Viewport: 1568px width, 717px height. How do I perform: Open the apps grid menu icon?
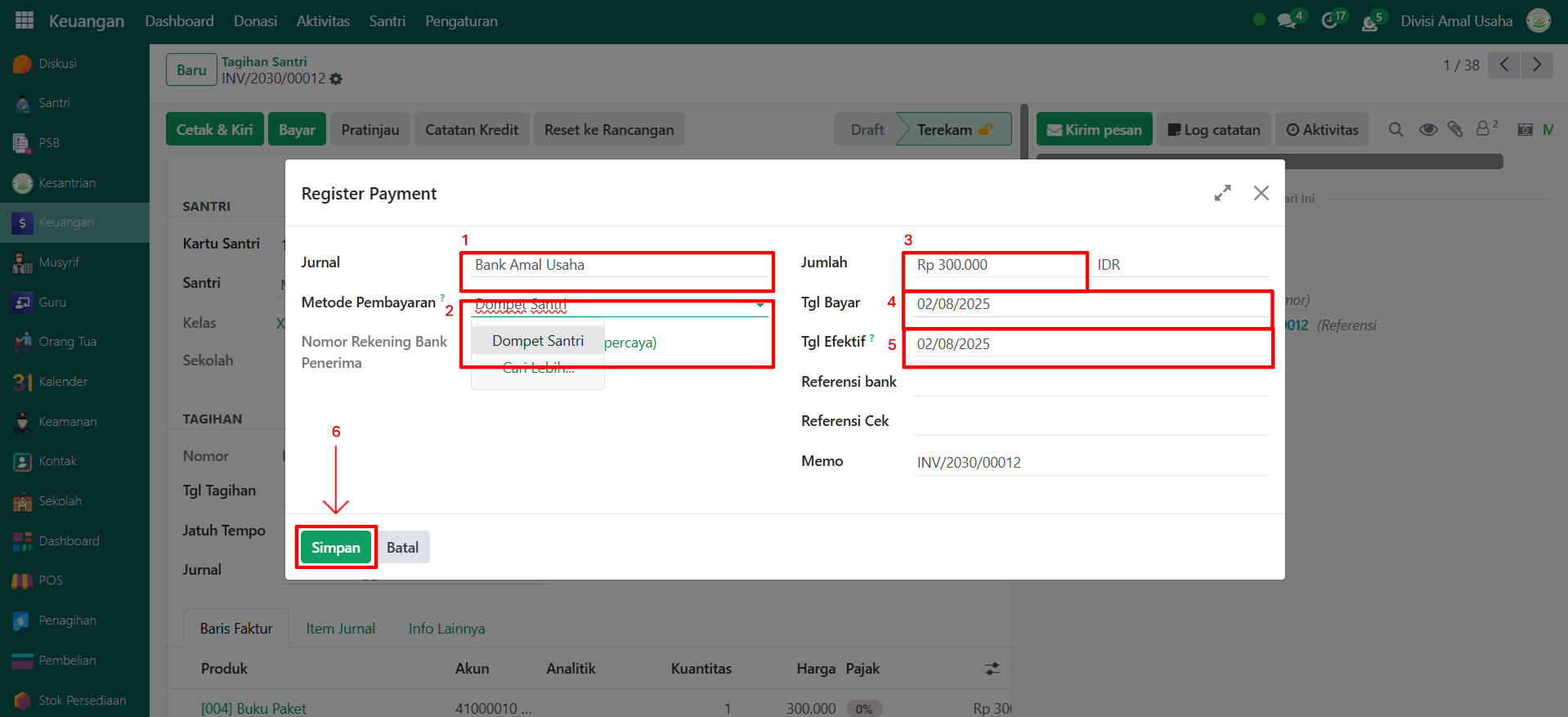25,20
